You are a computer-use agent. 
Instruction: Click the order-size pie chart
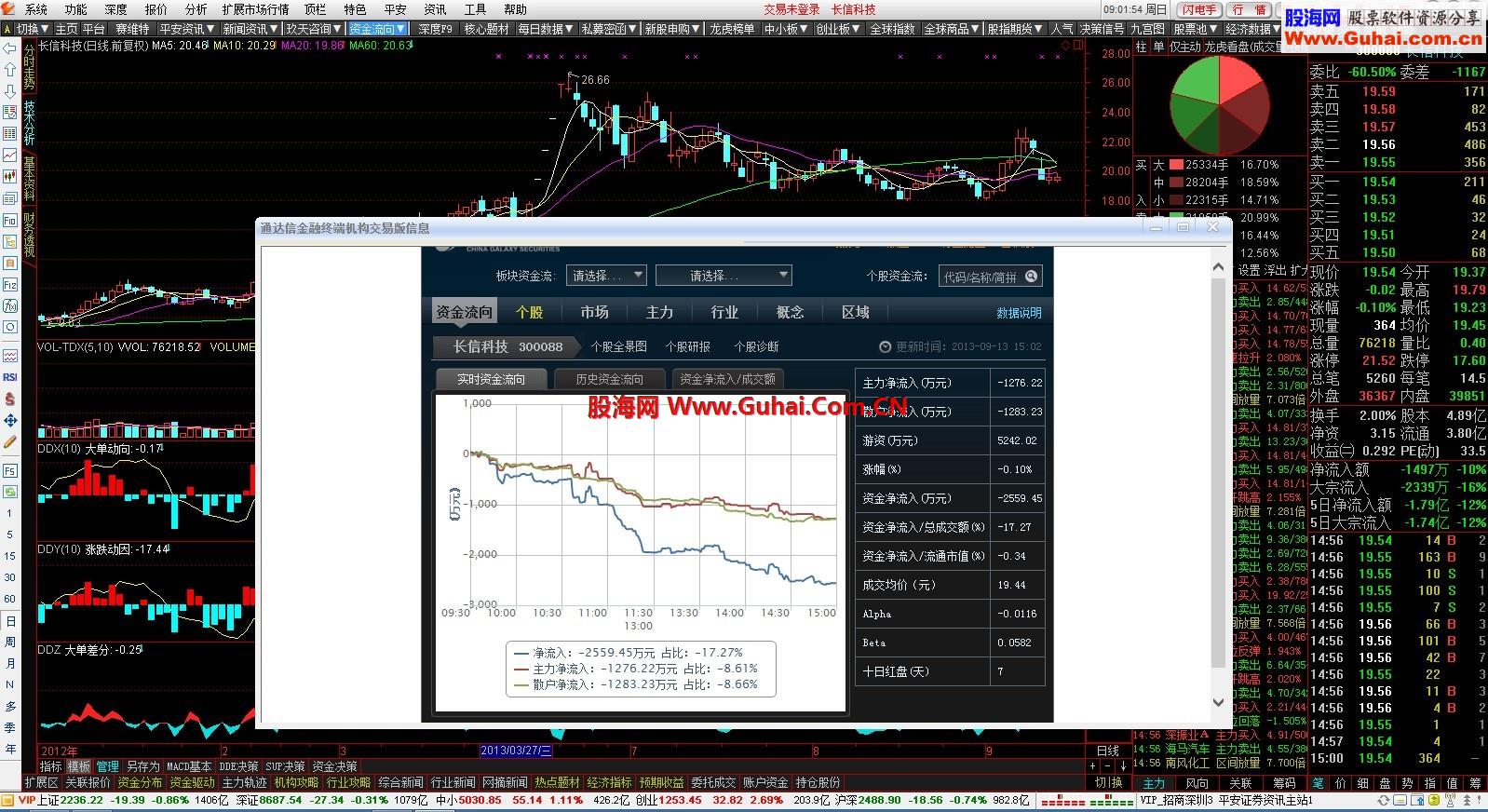coord(1220,105)
